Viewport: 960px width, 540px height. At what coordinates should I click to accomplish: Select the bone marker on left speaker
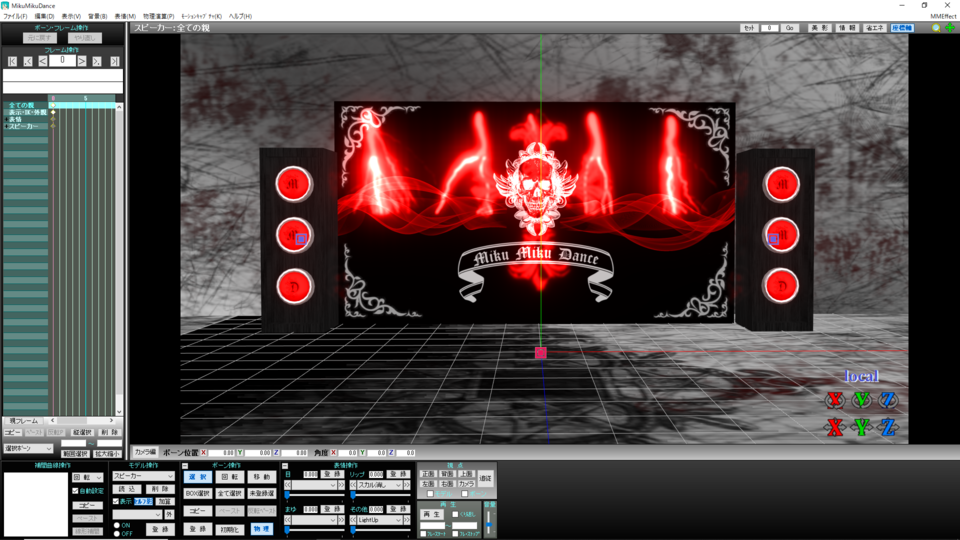pos(301,239)
